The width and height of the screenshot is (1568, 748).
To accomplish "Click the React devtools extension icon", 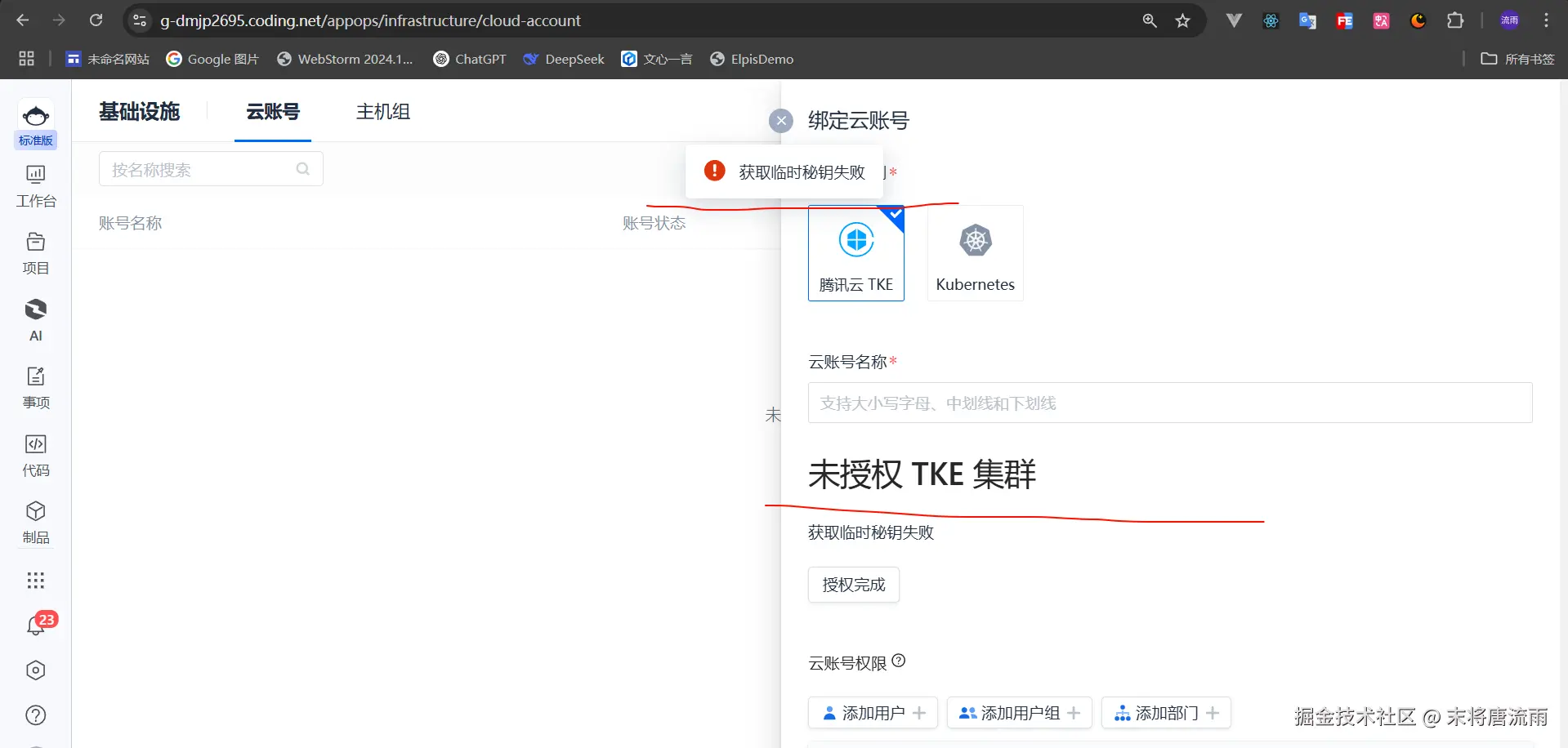I will pos(1271,20).
